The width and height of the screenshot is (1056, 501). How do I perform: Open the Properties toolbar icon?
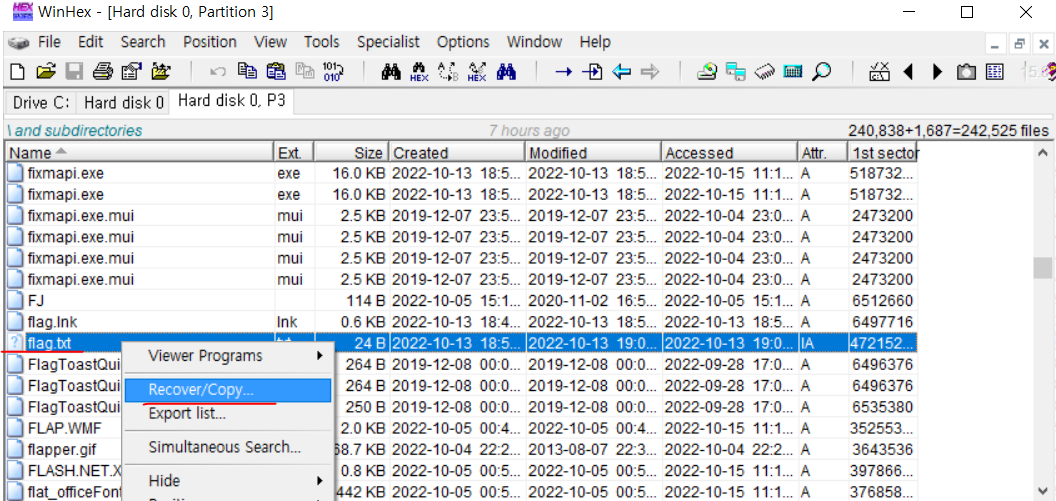pyautogui.click(x=131, y=71)
